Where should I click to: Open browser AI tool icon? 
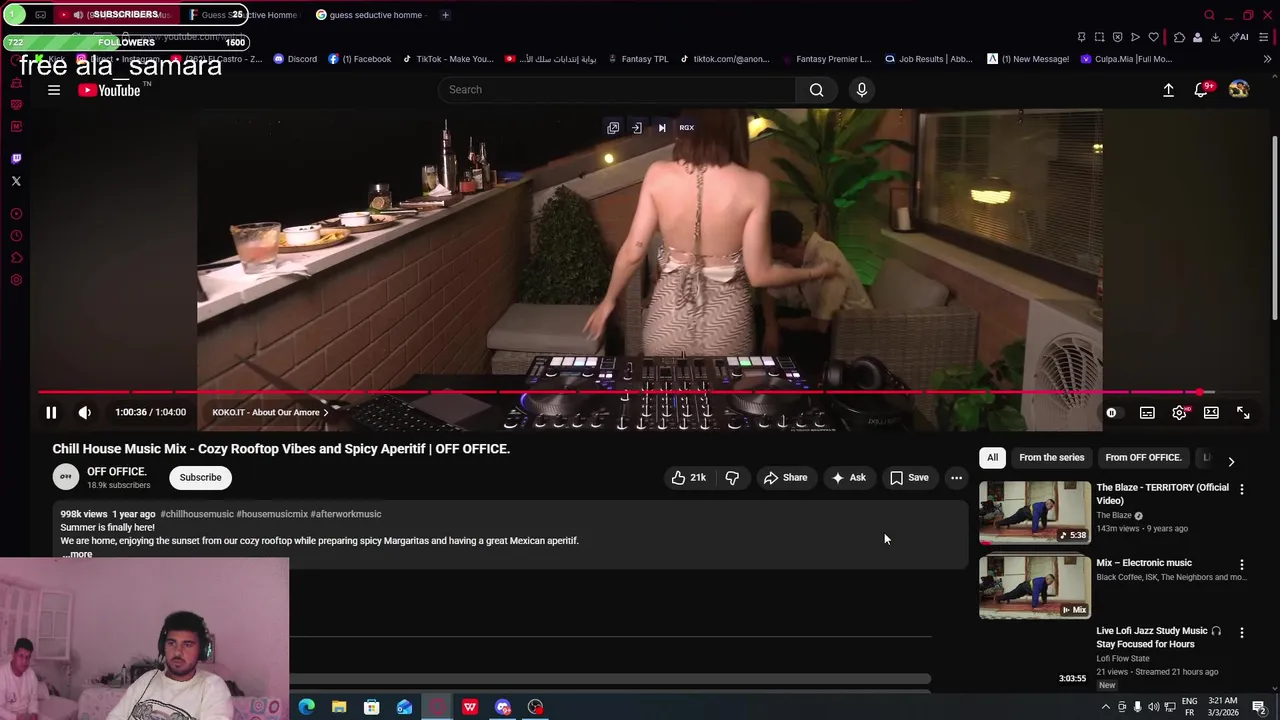click(x=1239, y=37)
